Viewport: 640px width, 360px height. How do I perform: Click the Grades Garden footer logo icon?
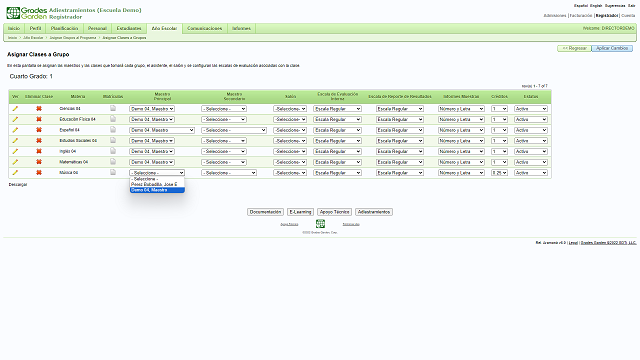click(x=320, y=224)
